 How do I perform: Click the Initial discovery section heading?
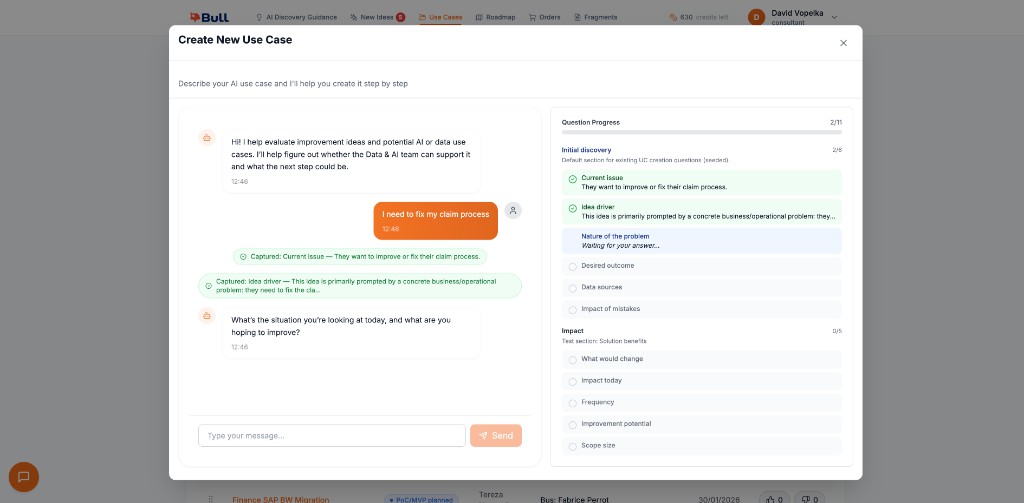586,150
